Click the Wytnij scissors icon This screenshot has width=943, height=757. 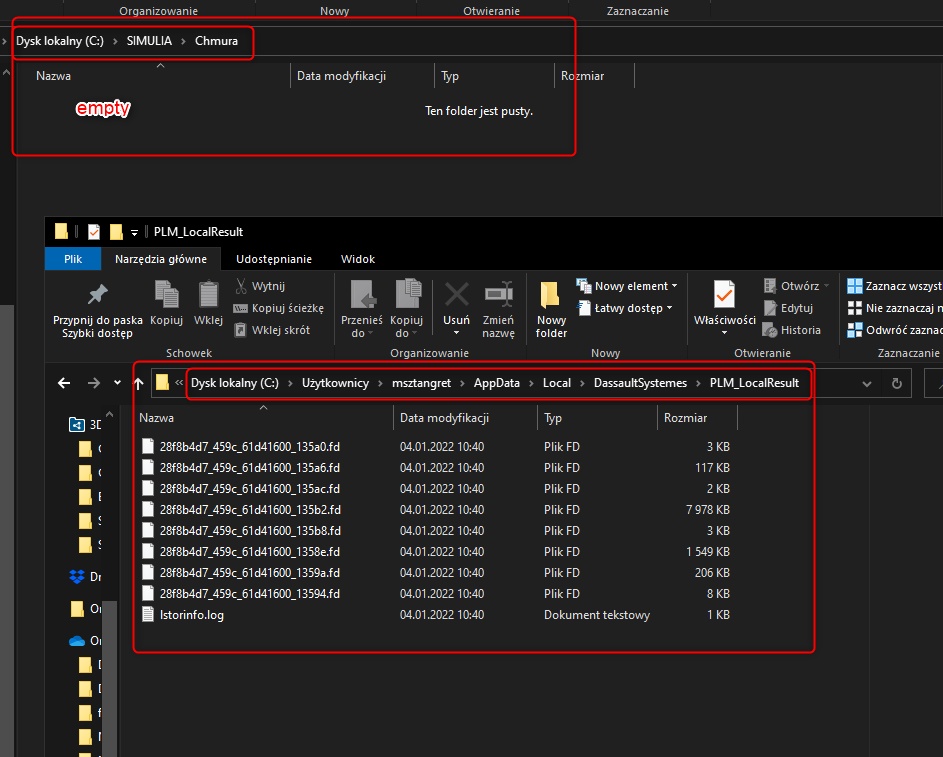click(241, 286)
